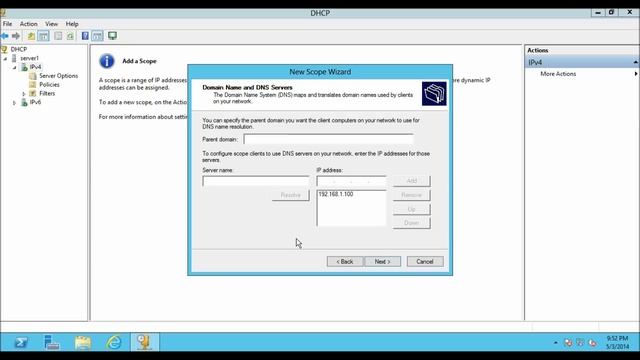Screen dimensions: 640x360
Task: Open the Action menu
Action: (29, 24)
